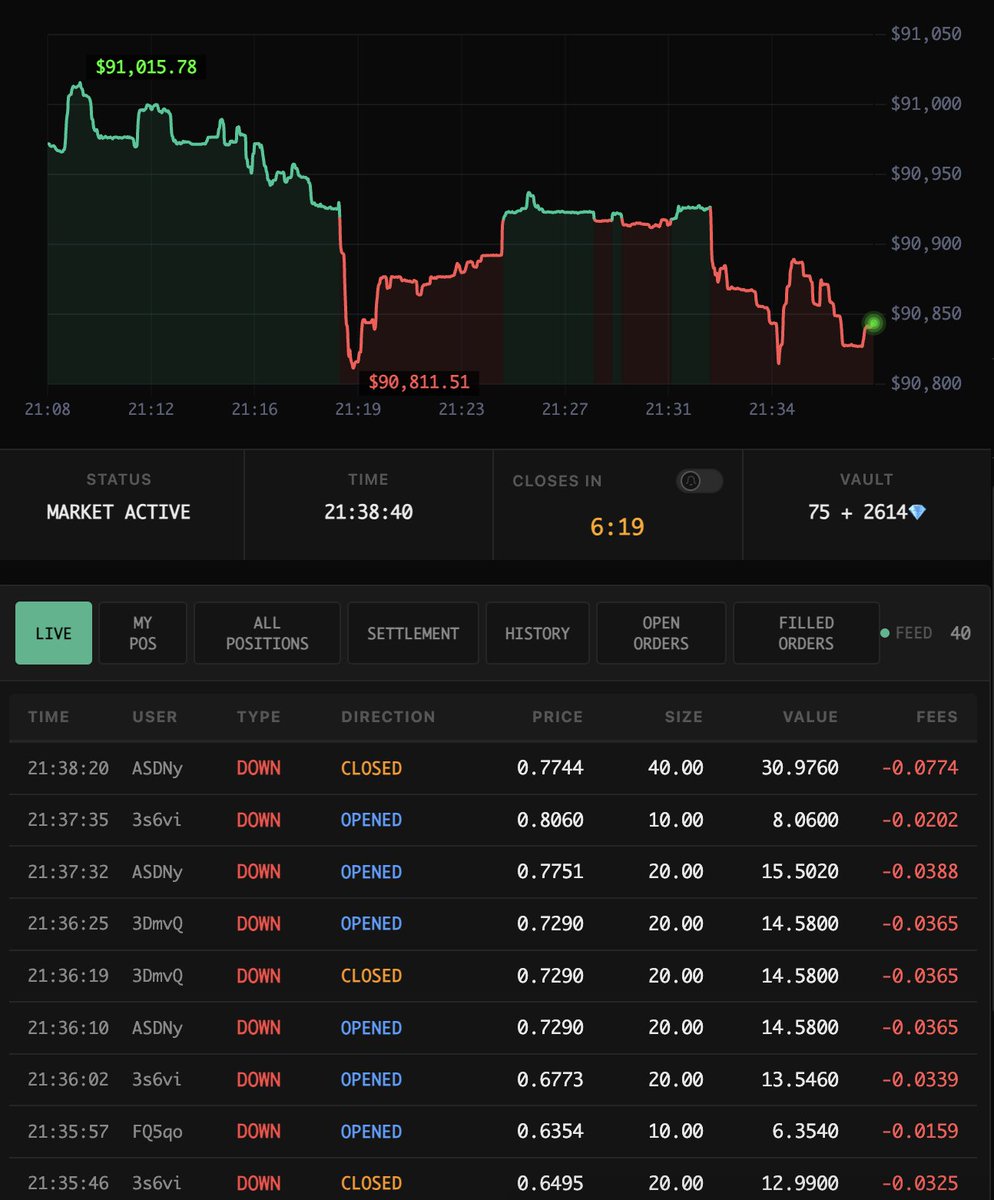The image size is (994, 1200).
Task: Click user 3DmvQ in the 21:36:25 row
Action: (158, 924)
